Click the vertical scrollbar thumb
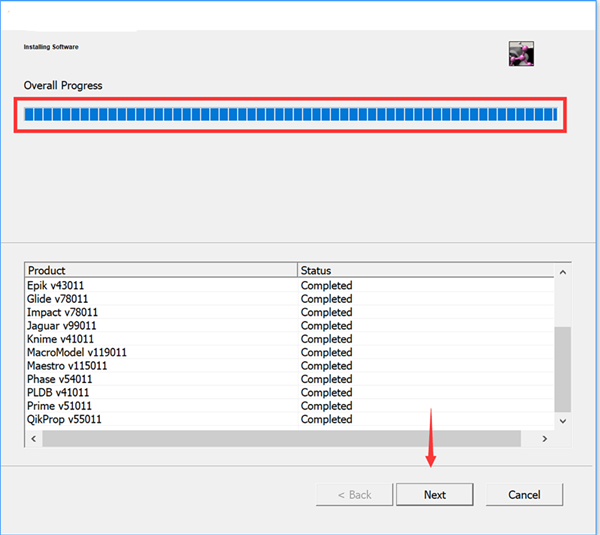This screenshot has height=535, width=600. [562, 369]
